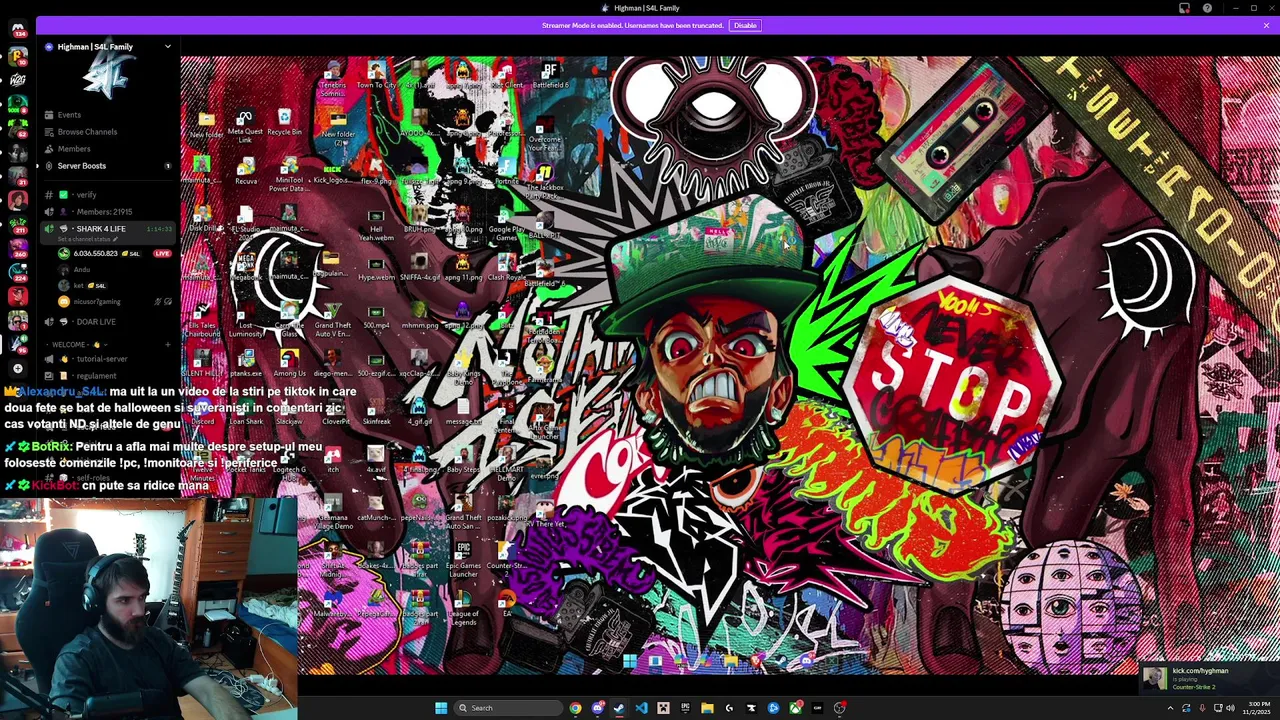The width and height of the screenshot is (1280, 720).
Task: Select League of Legends desktop shortcut
Action: pos(463,608)
